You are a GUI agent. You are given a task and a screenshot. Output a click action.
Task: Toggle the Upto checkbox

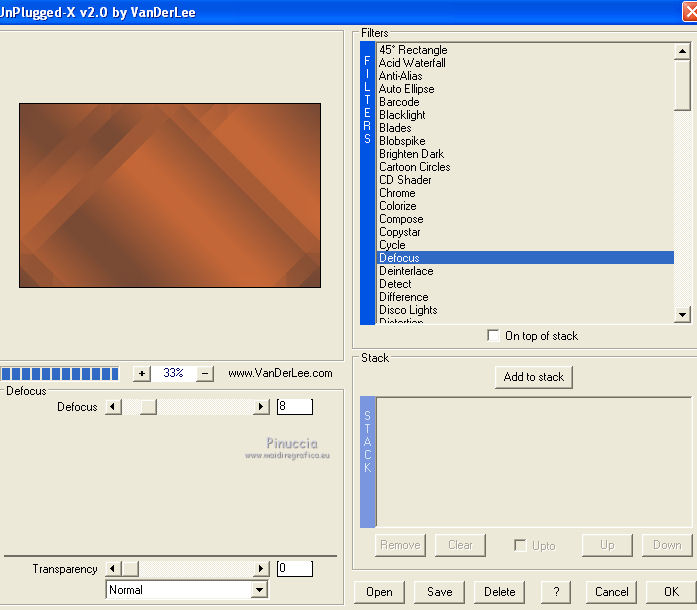(x=520, y=545)
